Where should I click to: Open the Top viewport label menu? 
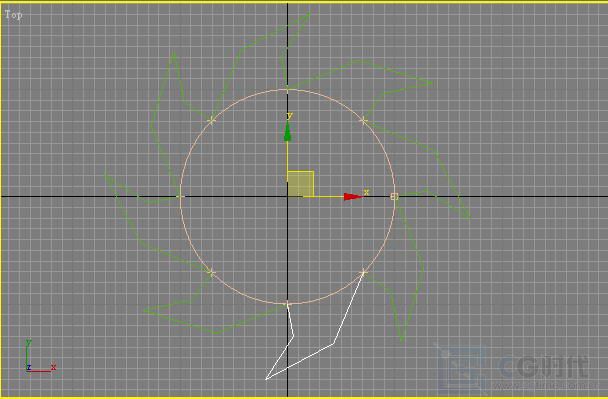[x=13, y=15]
